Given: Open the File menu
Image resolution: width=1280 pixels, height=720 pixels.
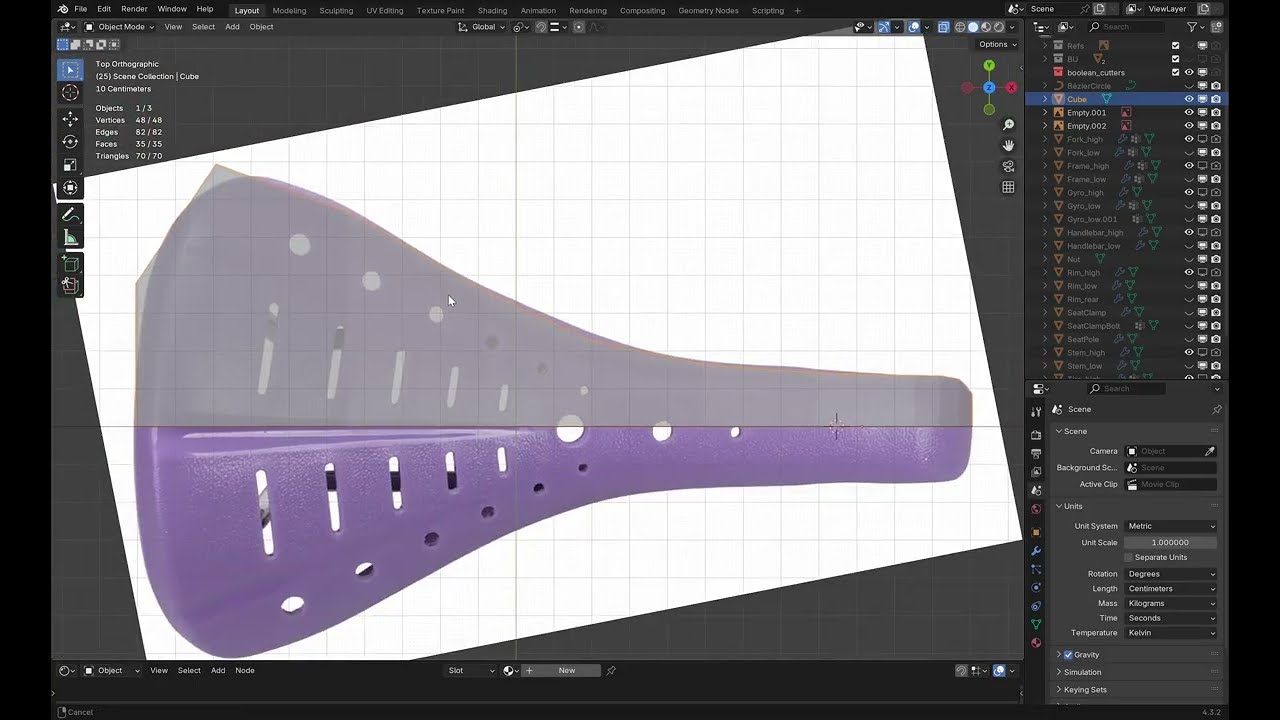Looking at the screenshot, I should click(80, 9).
